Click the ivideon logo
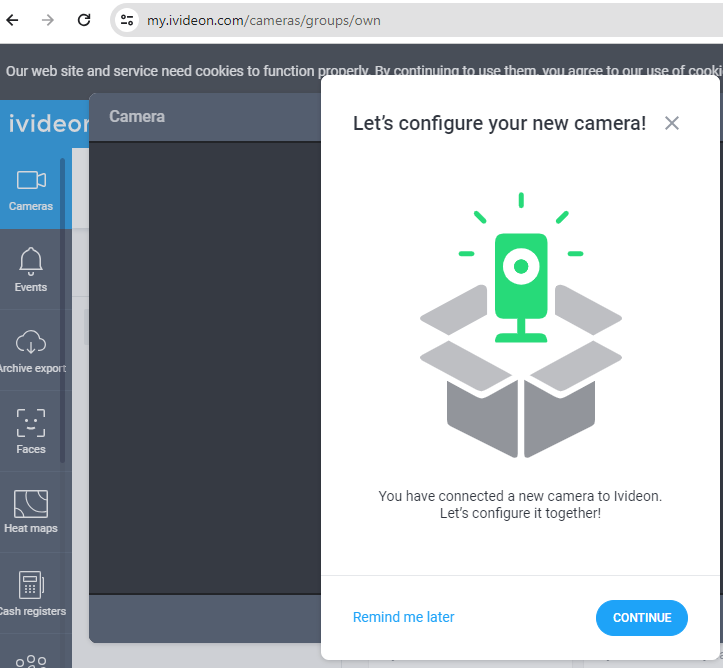The image size is (723, 668). pos(48,124)
